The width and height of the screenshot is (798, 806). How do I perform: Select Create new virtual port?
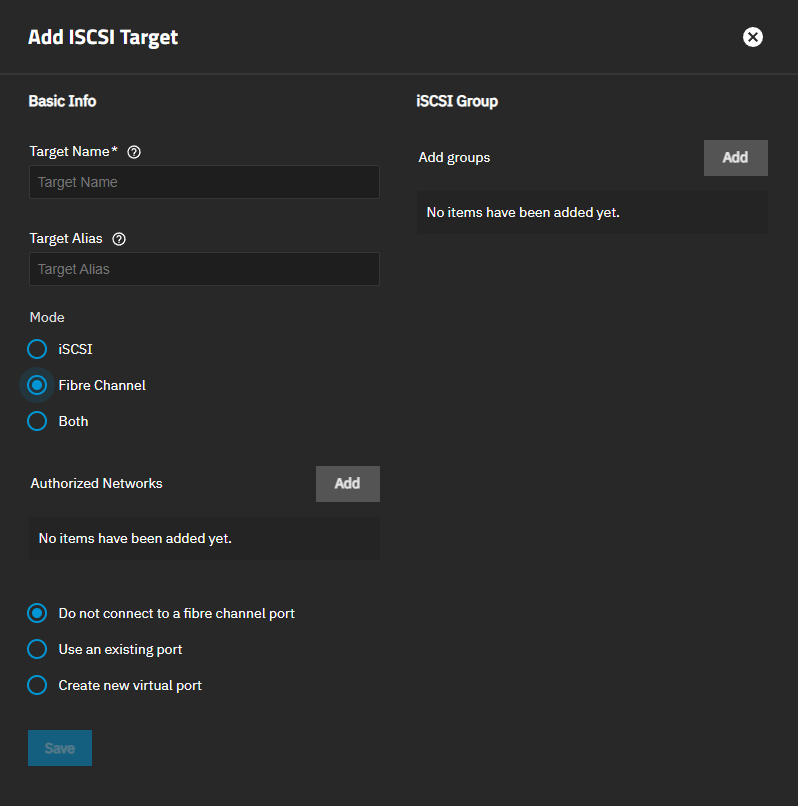(x=38, y=685)
